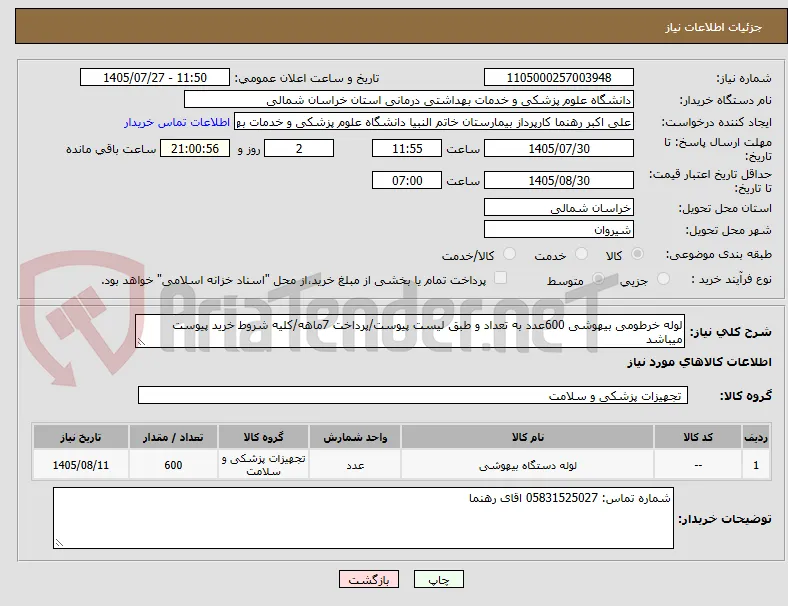This screenshot has height=606, width=788.
Task: Click the request creator name field
Action: (x=434, y=122)
